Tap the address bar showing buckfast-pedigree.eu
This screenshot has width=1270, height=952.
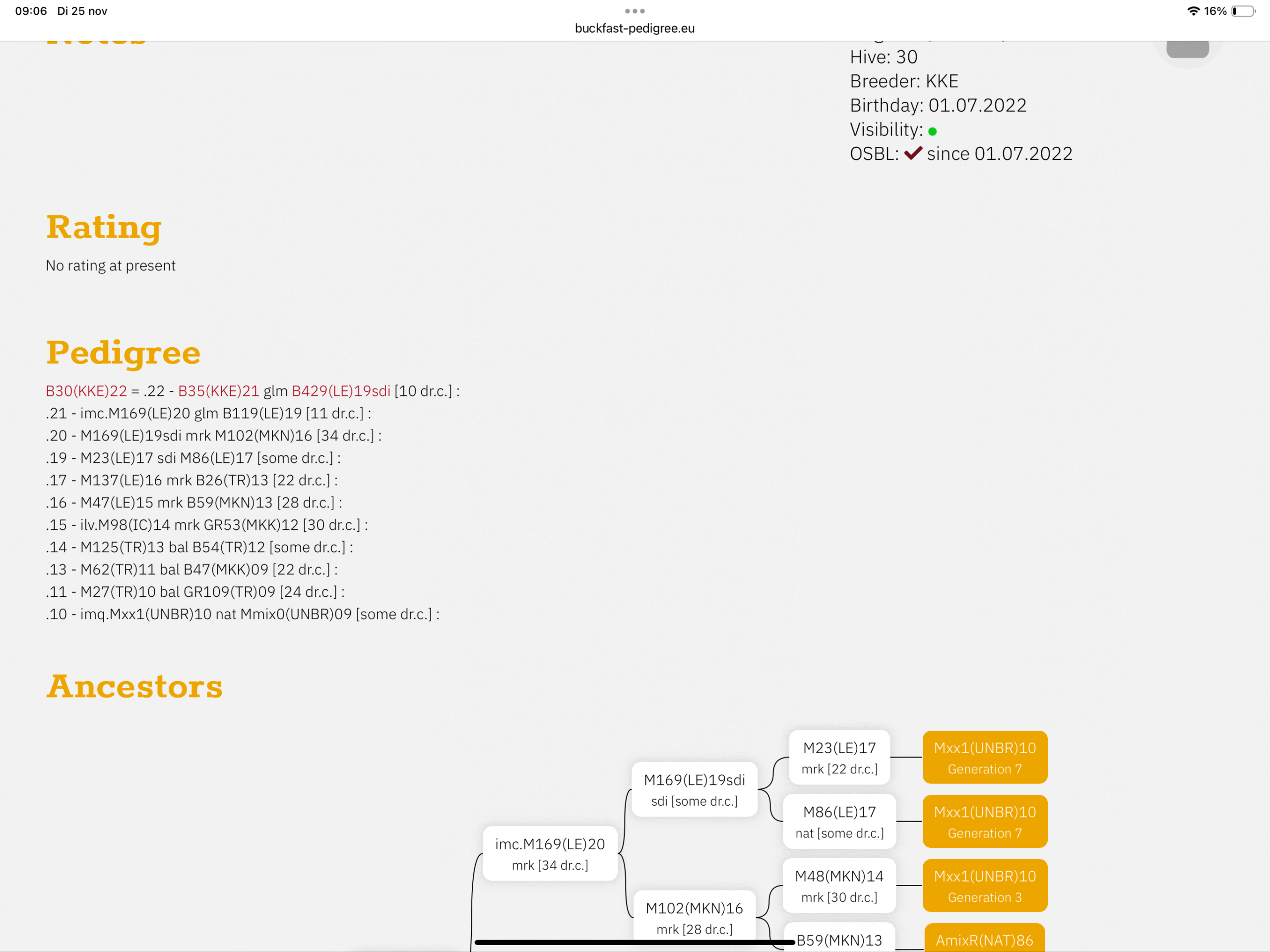coord(634,28)
